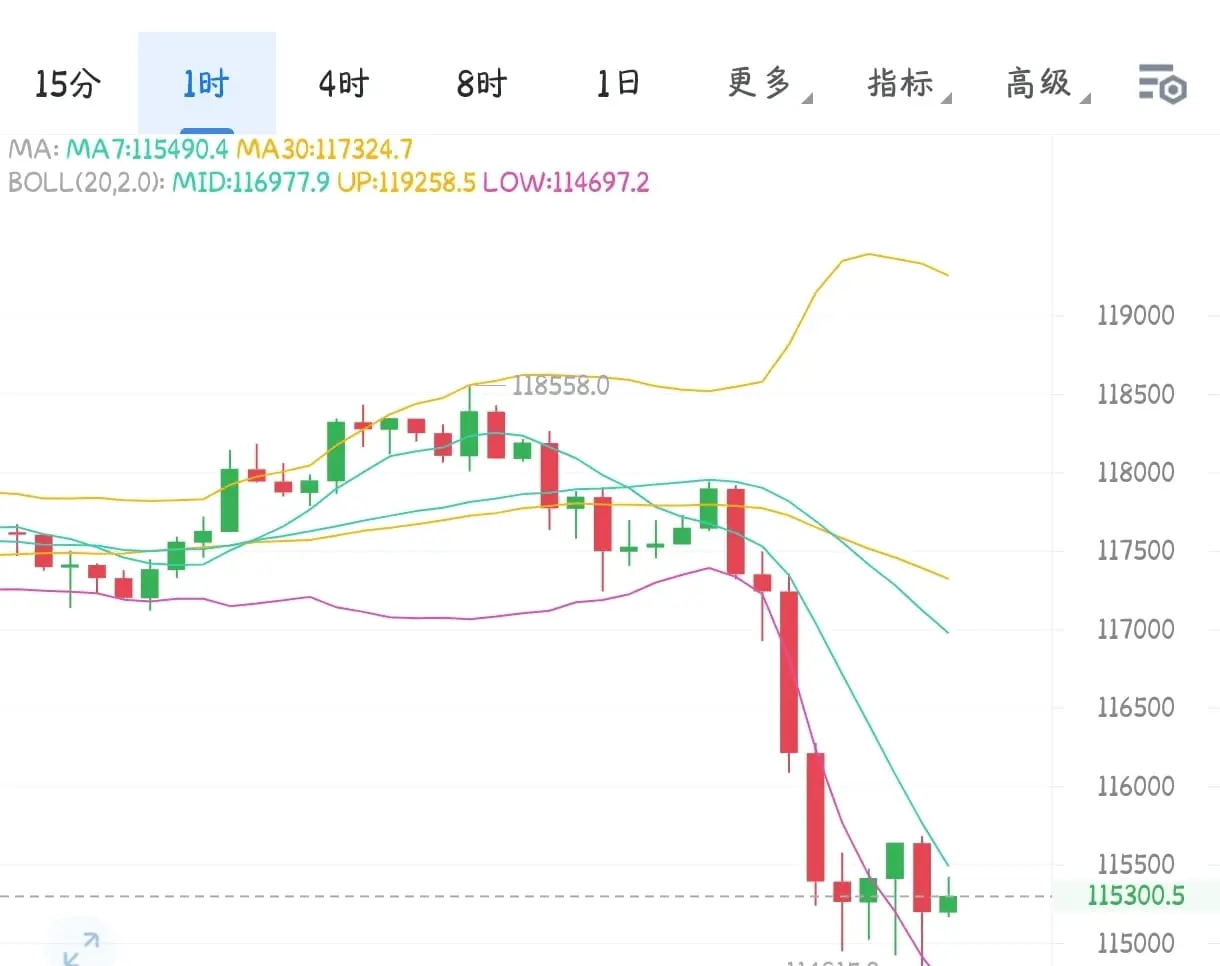Open the 指标 indicators dropdown

(x=908, y=84)
